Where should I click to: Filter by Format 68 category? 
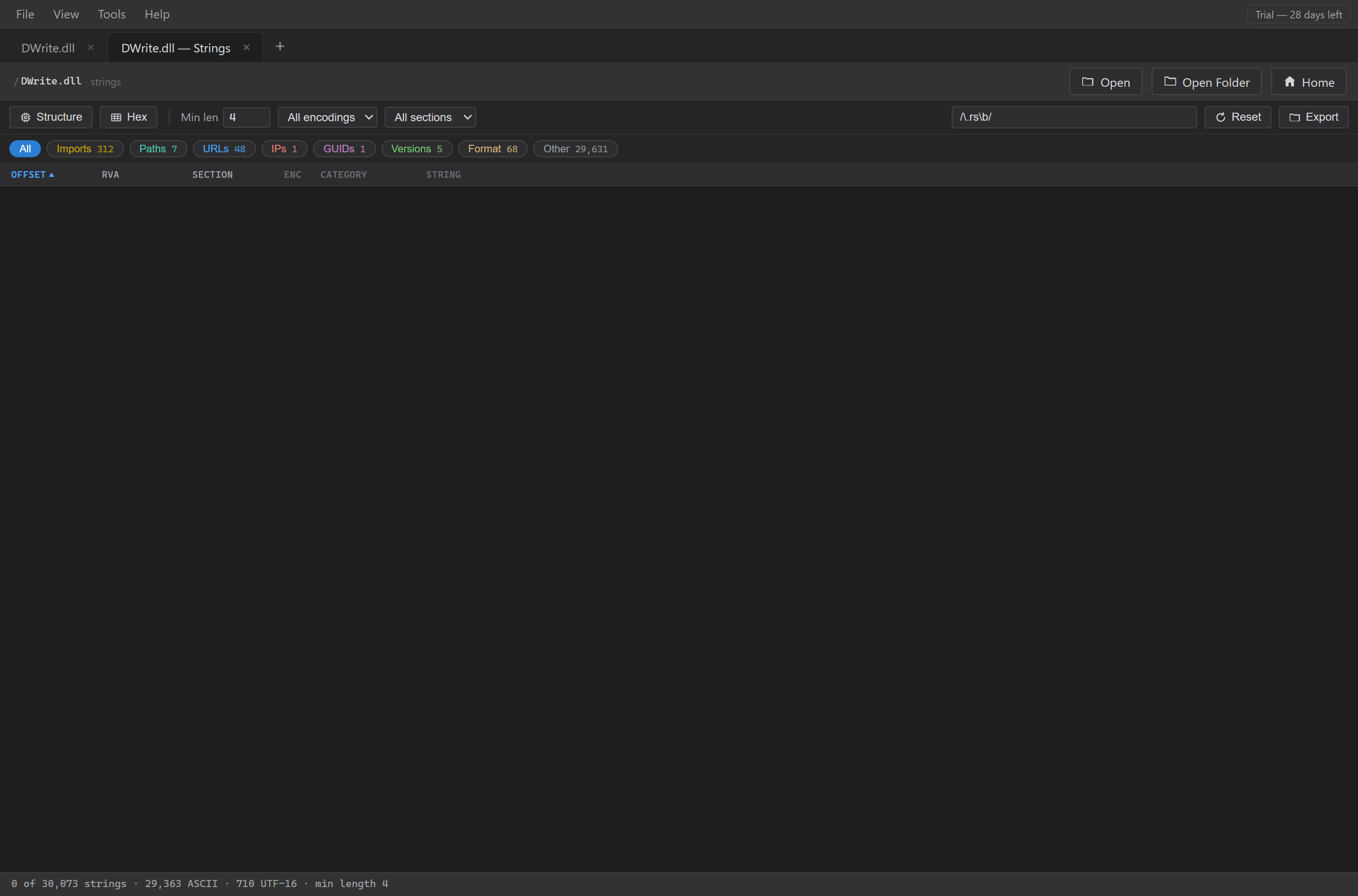[492, 149]
